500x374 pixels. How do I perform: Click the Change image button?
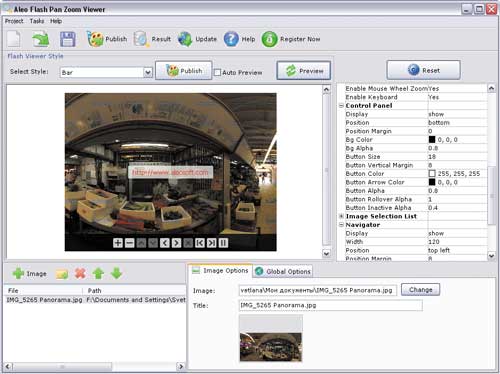coord(420,290)
